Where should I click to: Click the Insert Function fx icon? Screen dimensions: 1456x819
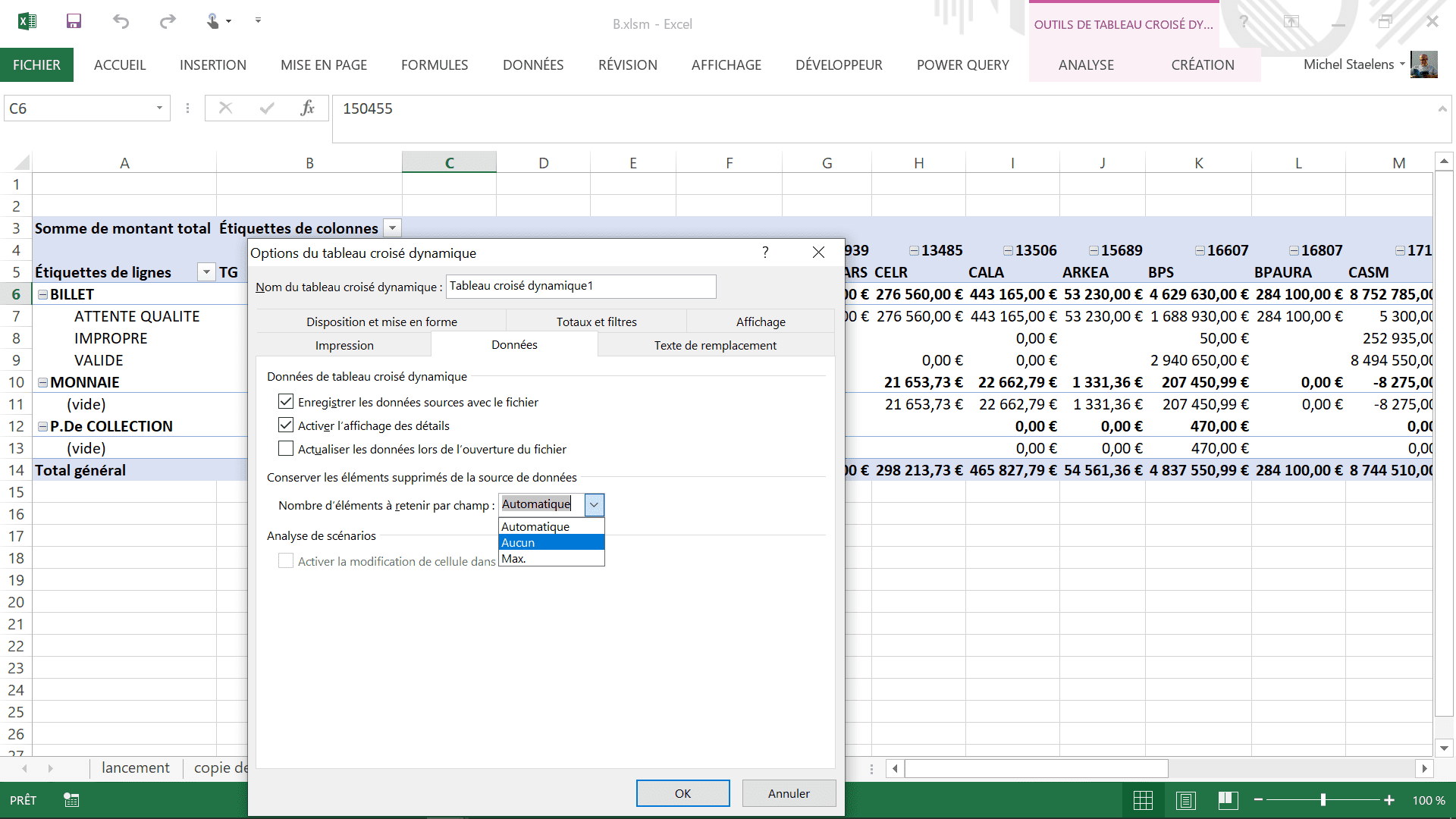tap(307, 108)
